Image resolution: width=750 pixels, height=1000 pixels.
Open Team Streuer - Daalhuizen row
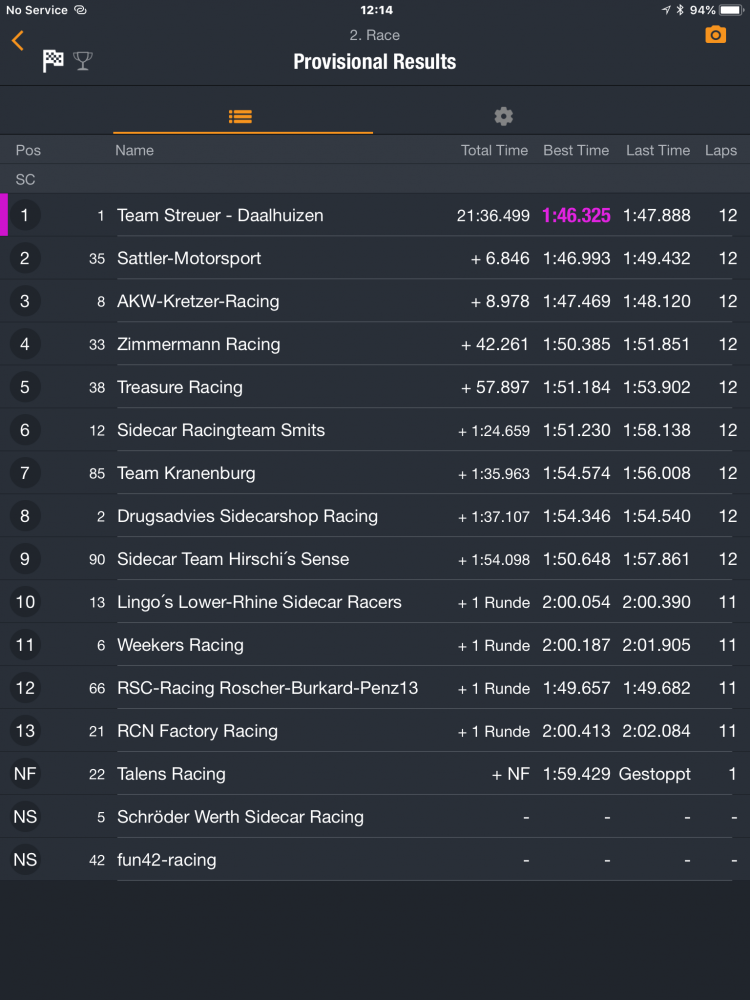coord(220,215)
